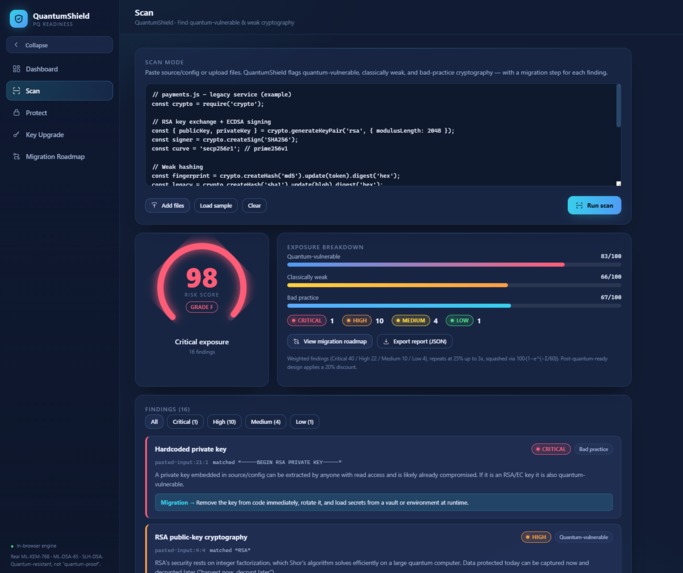Run scan with the blue button
This screenshot has height=573, width=683.
tap(594, 205)
